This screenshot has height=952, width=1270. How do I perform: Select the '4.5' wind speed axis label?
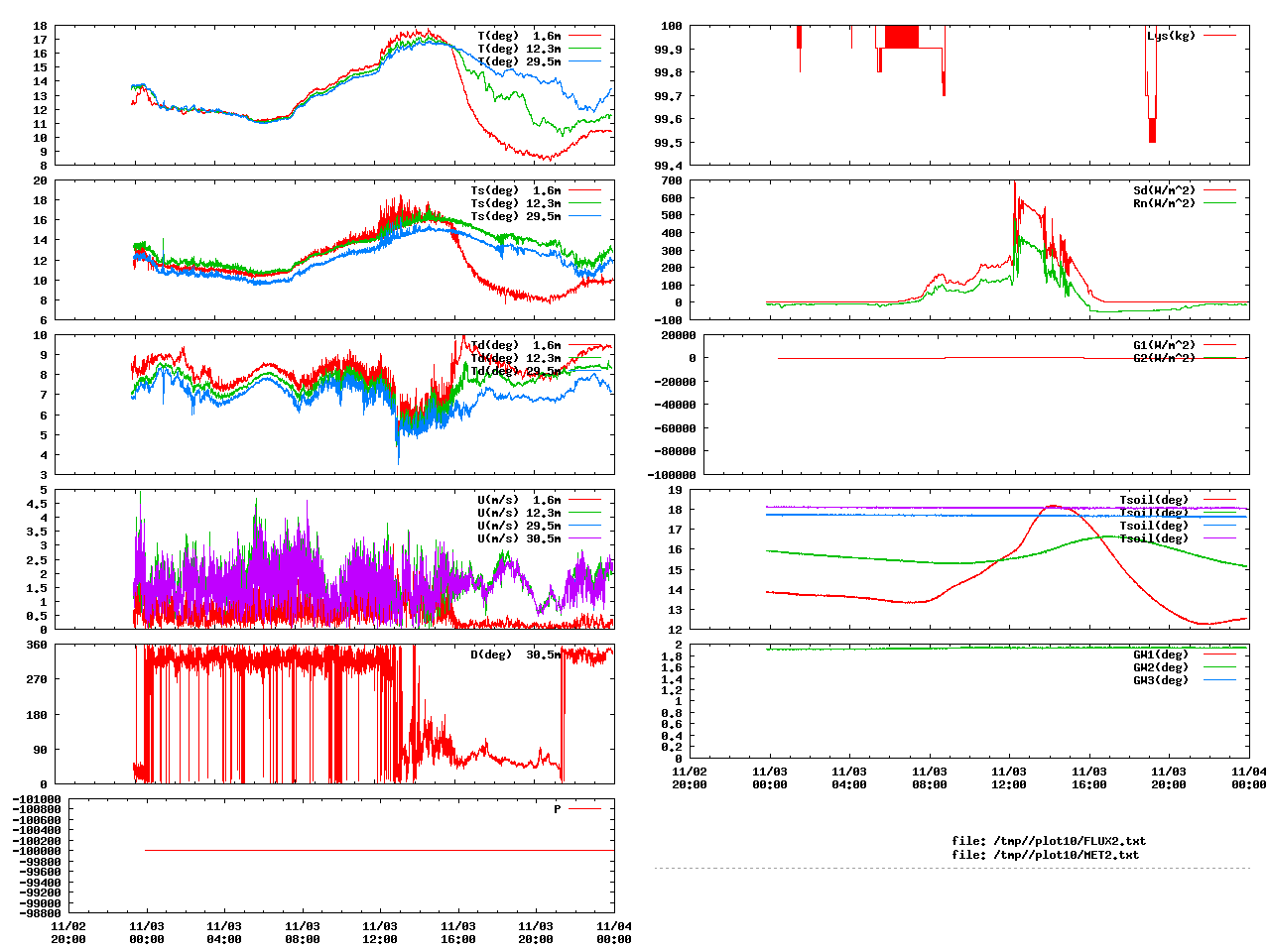37,504
